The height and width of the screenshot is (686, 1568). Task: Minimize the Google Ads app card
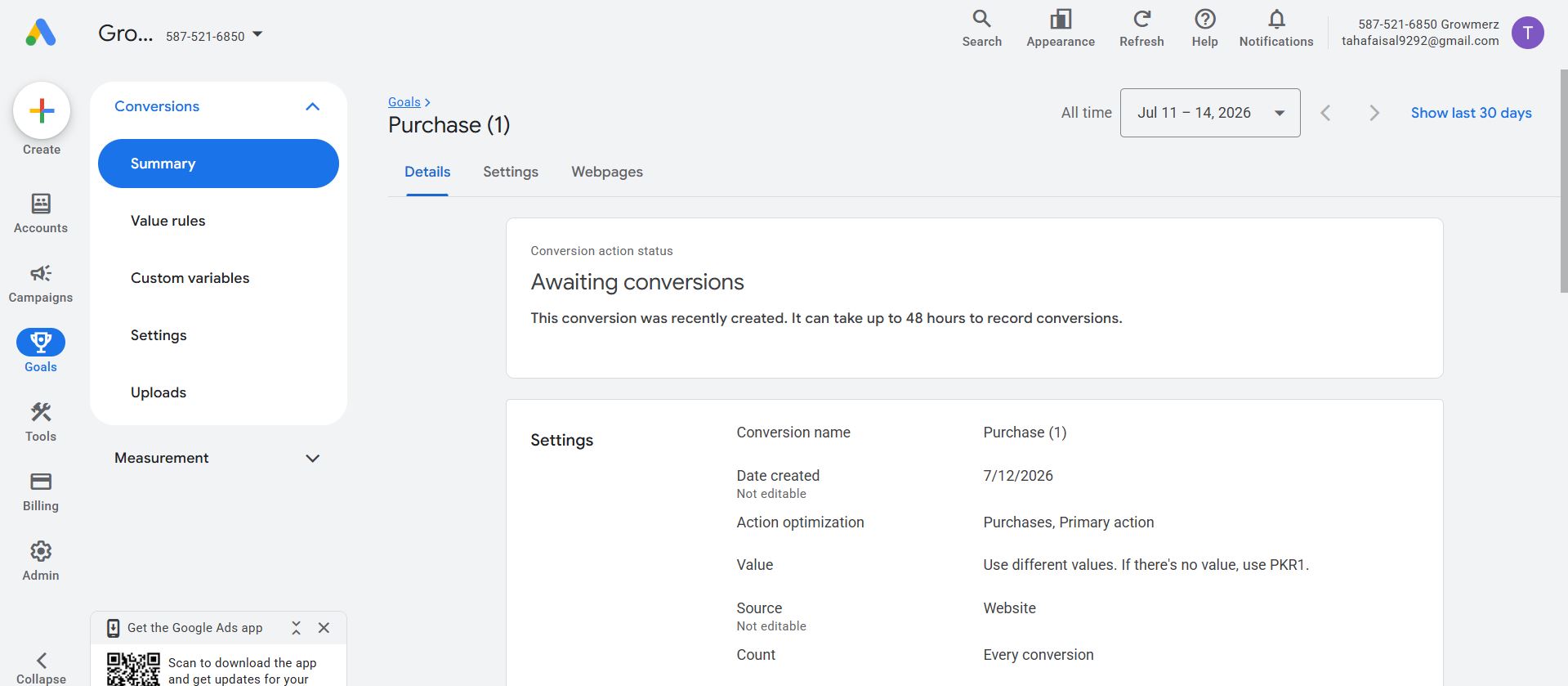[x=296, y=628]
